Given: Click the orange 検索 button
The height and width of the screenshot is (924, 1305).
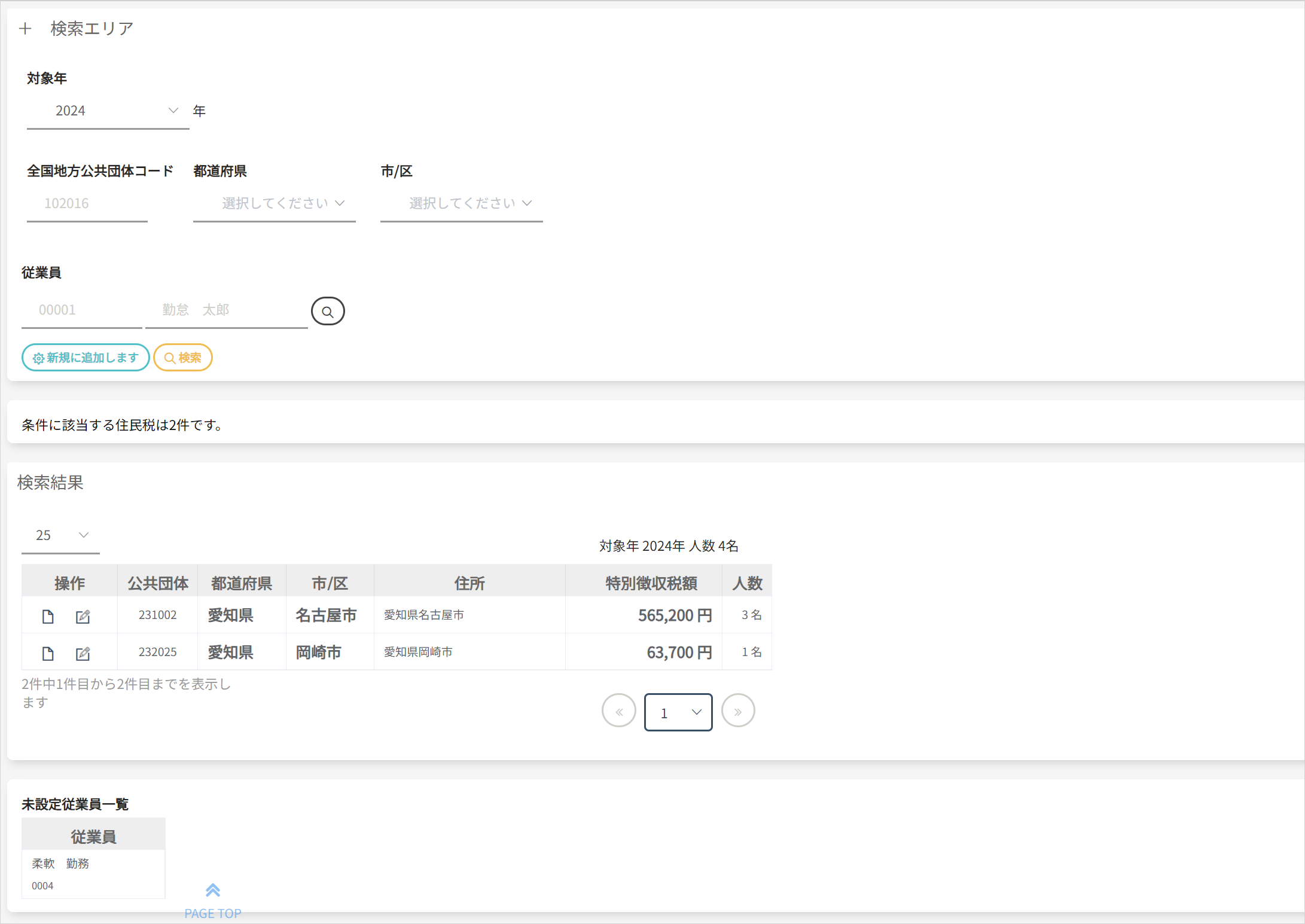Looking at the screenshot, I should pos(183,358).
